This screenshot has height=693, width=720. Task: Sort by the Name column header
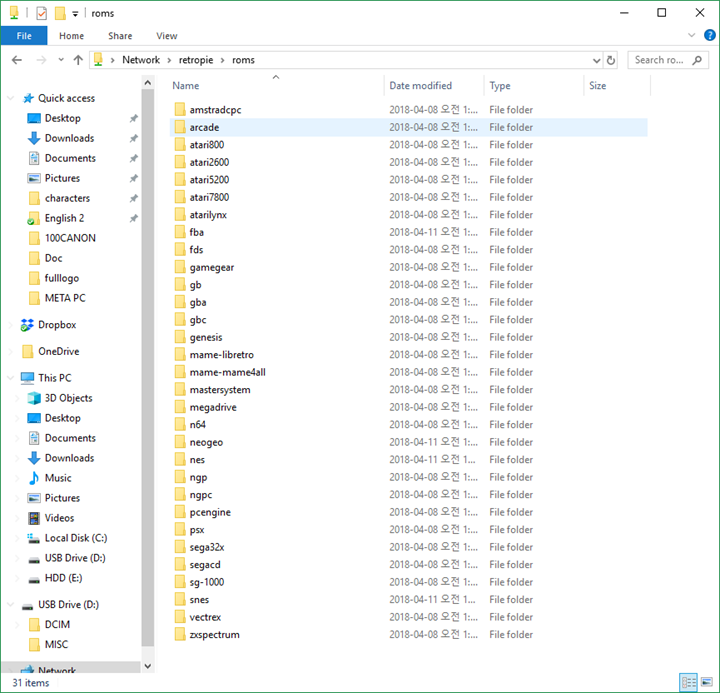pos(186,86)
